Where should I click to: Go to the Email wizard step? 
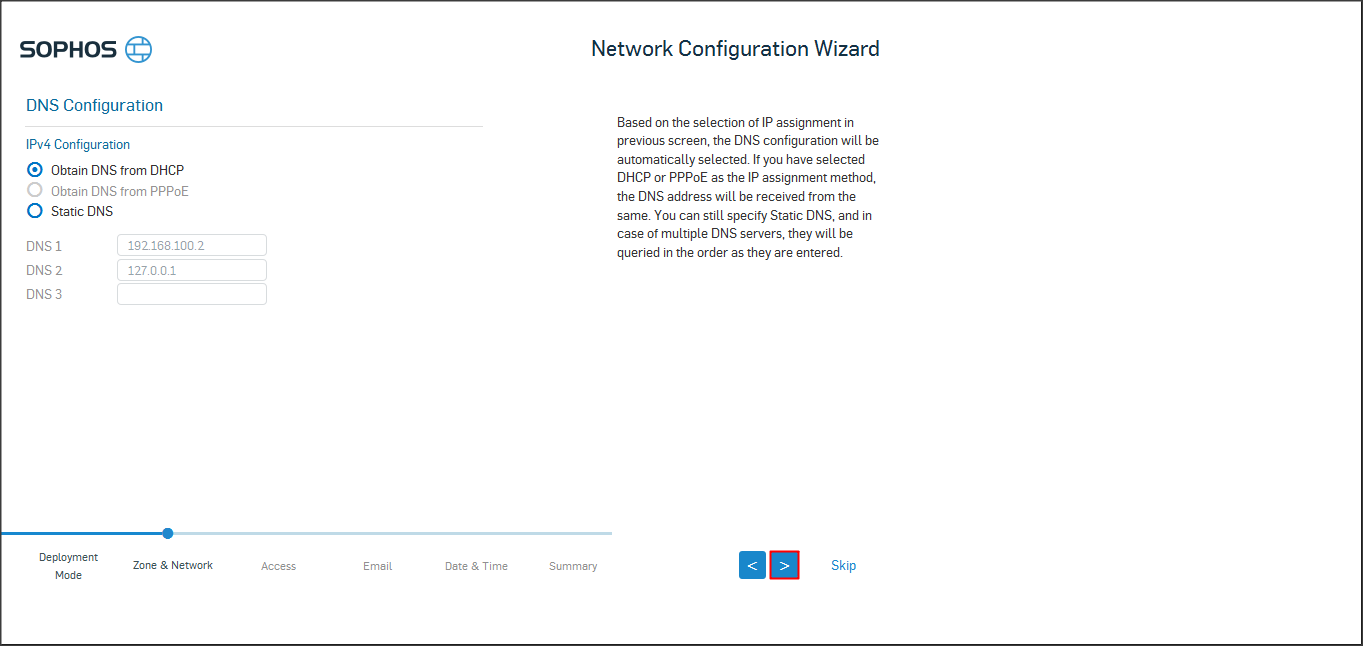(377, 566)
